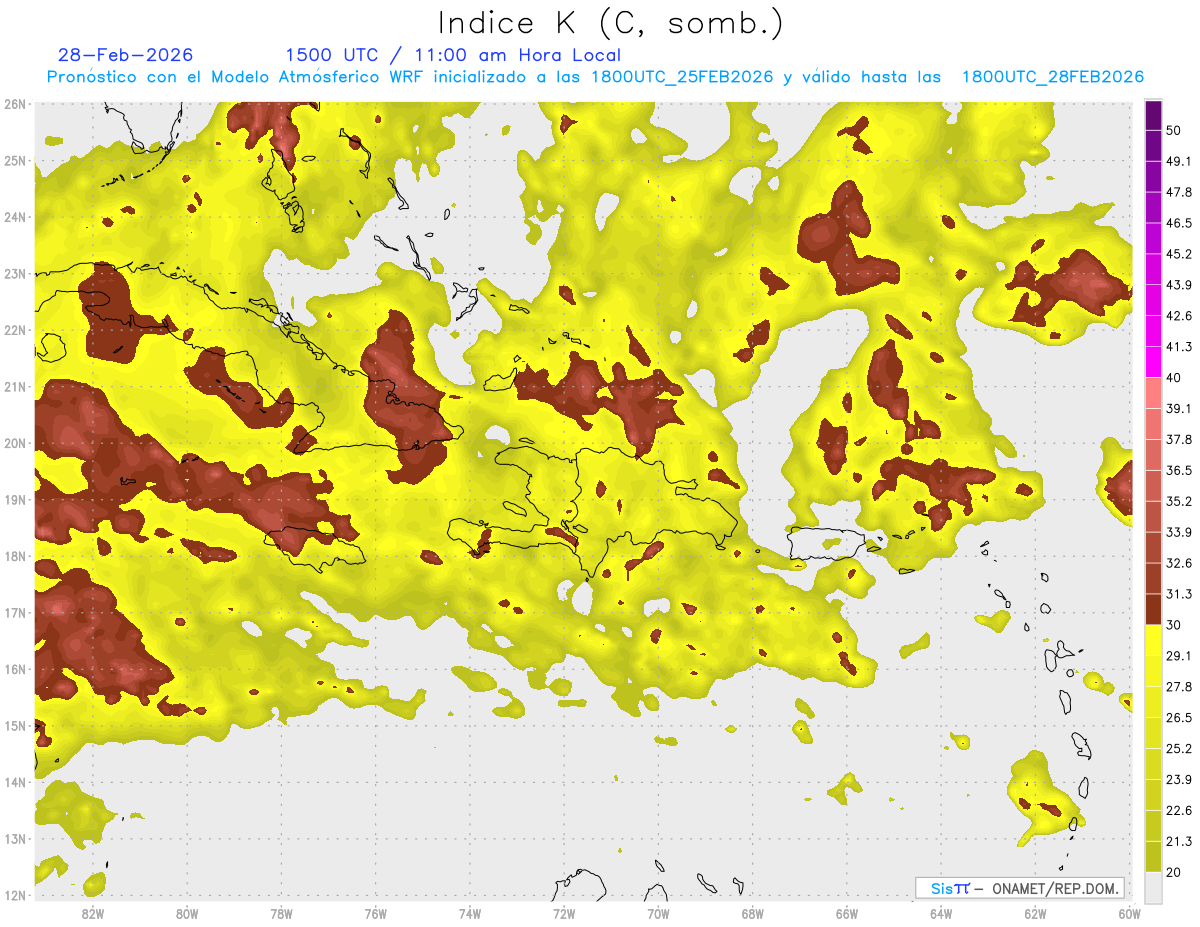Viewport: 1200px width, 927px height.
Task: Click the '12N' latitude axis label
Action: click(x=15, y=895)
